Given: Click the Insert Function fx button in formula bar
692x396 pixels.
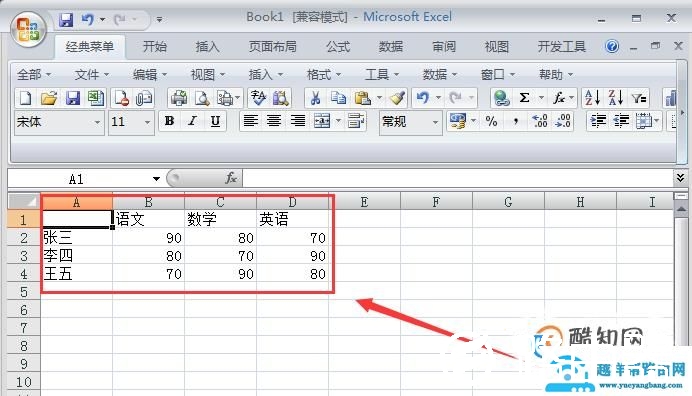Looking at the screenshot, I should click(231, 178).
